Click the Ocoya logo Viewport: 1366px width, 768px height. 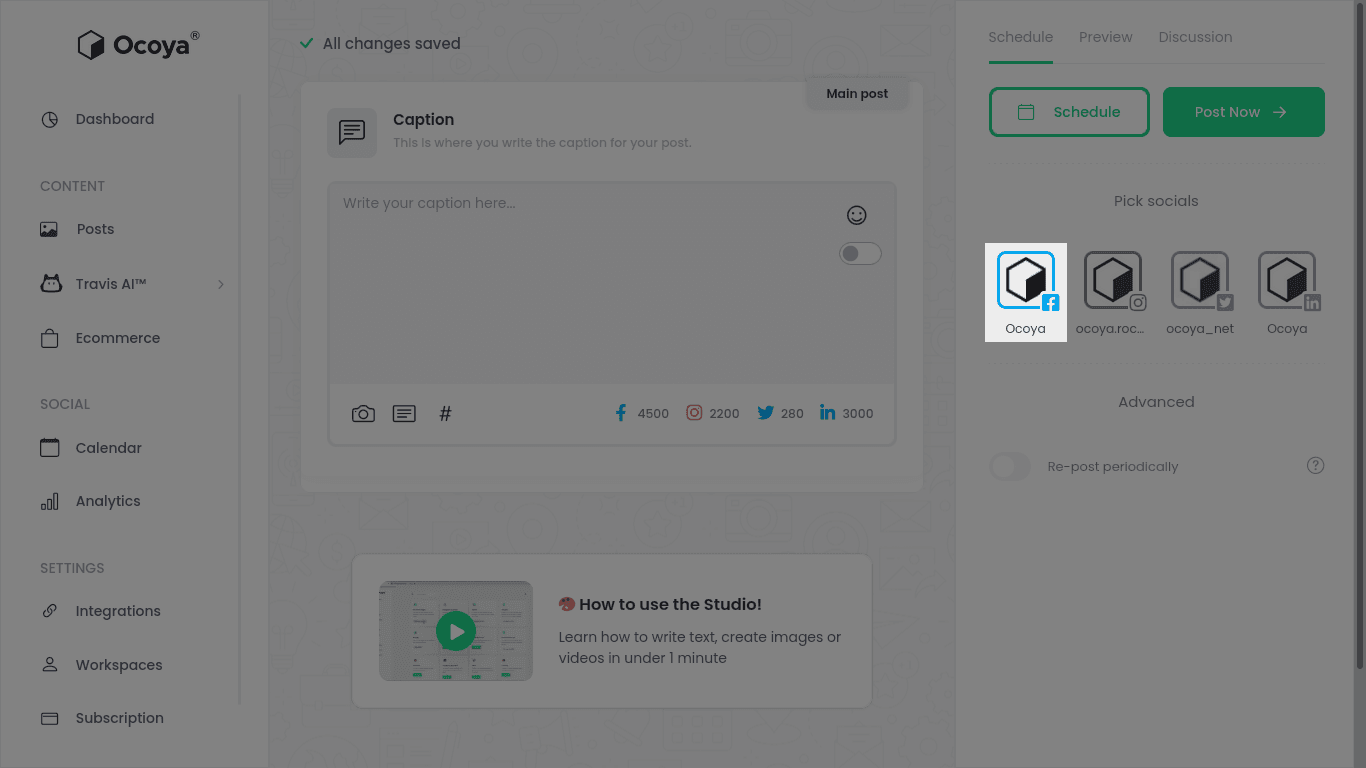click(138, 45)
